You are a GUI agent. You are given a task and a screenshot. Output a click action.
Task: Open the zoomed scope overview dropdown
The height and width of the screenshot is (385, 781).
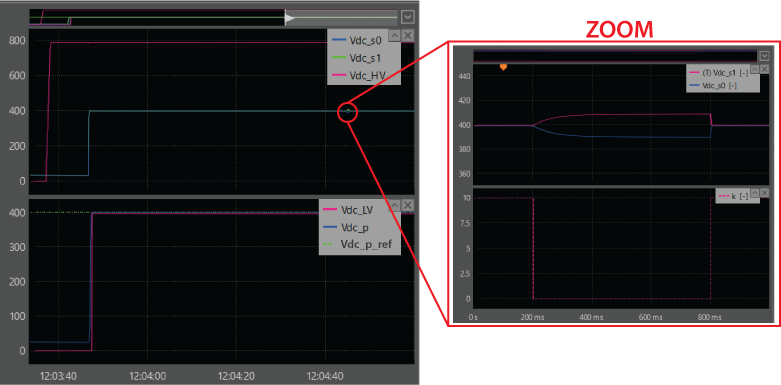tap(765, 56)
